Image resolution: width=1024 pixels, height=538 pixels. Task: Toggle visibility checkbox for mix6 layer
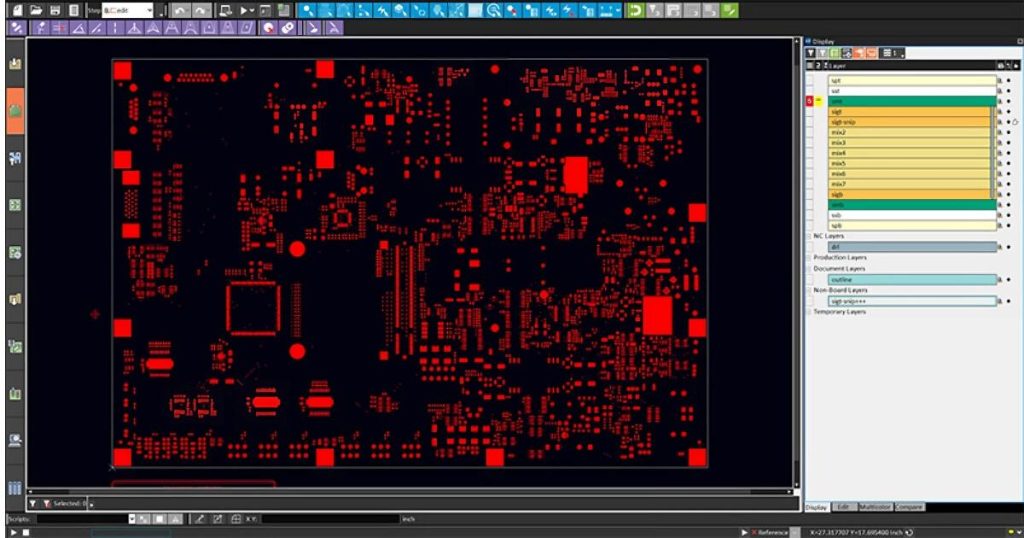(810, 174)
